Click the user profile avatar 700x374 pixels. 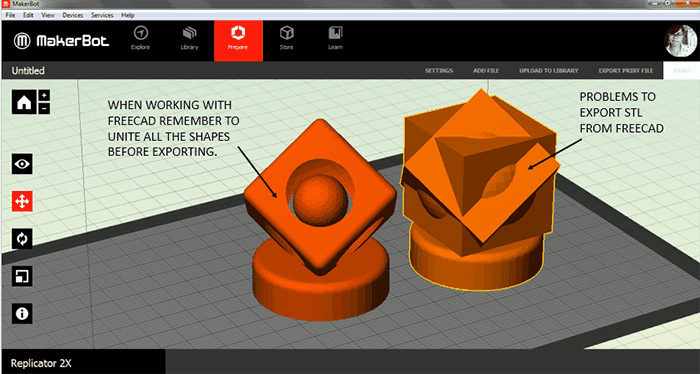click(680, 41)
